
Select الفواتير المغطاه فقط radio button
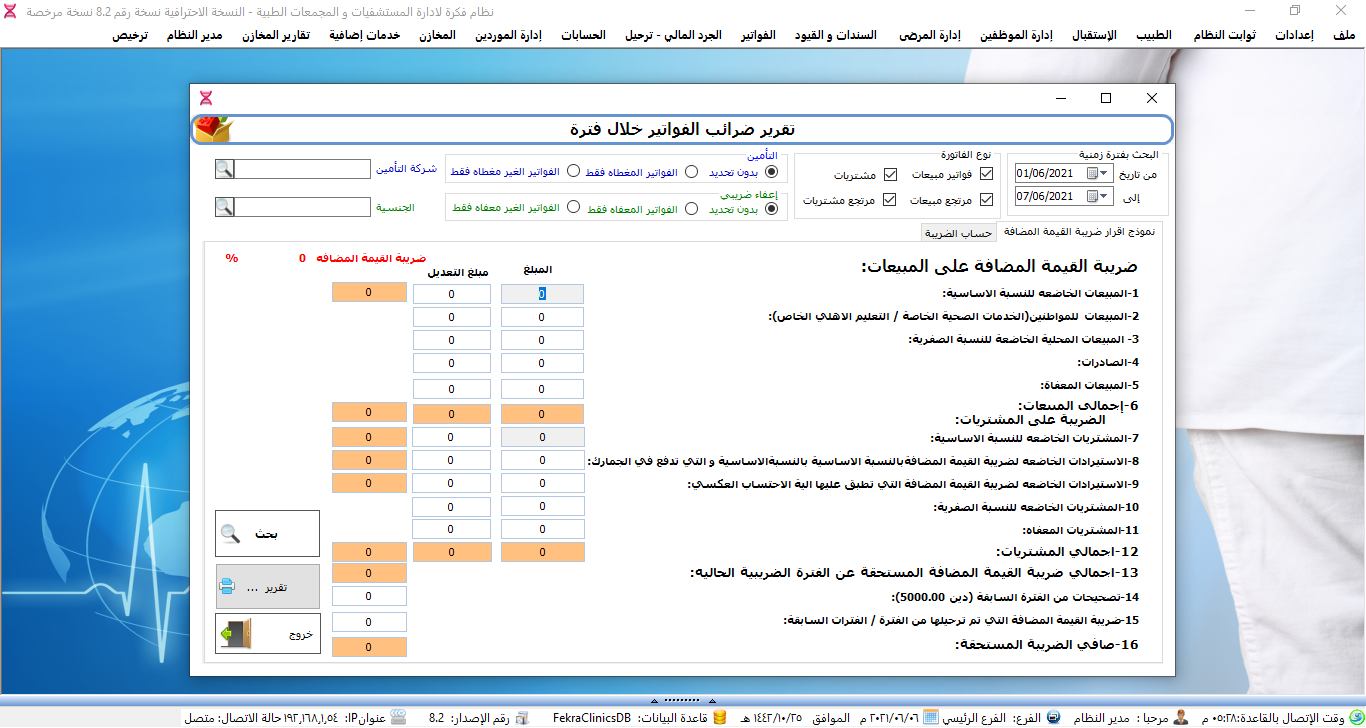pyautogui.click(x=691, y=171)
